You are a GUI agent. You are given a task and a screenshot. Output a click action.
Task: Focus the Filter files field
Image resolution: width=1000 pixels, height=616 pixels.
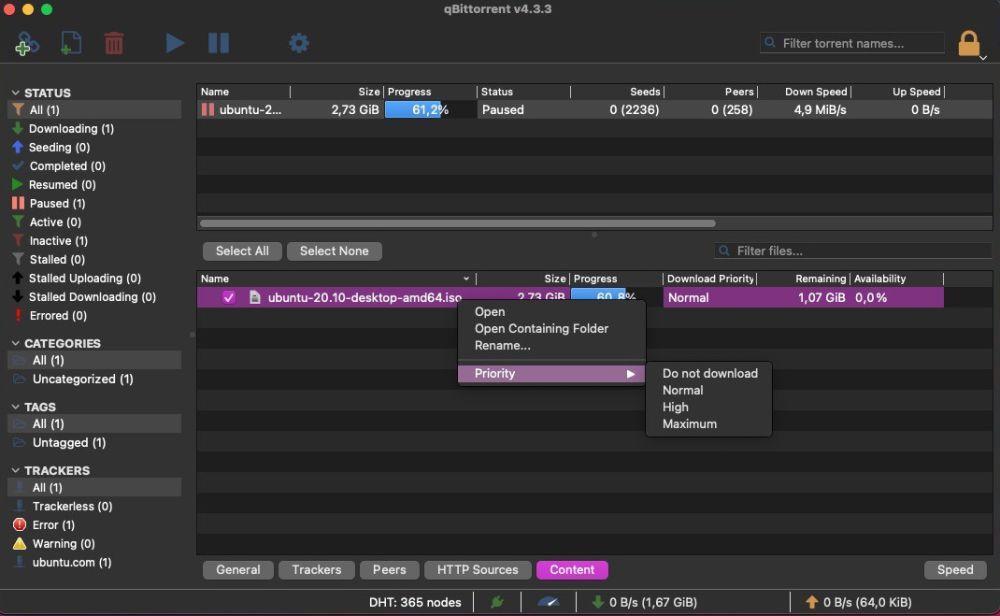click(853, 251)
